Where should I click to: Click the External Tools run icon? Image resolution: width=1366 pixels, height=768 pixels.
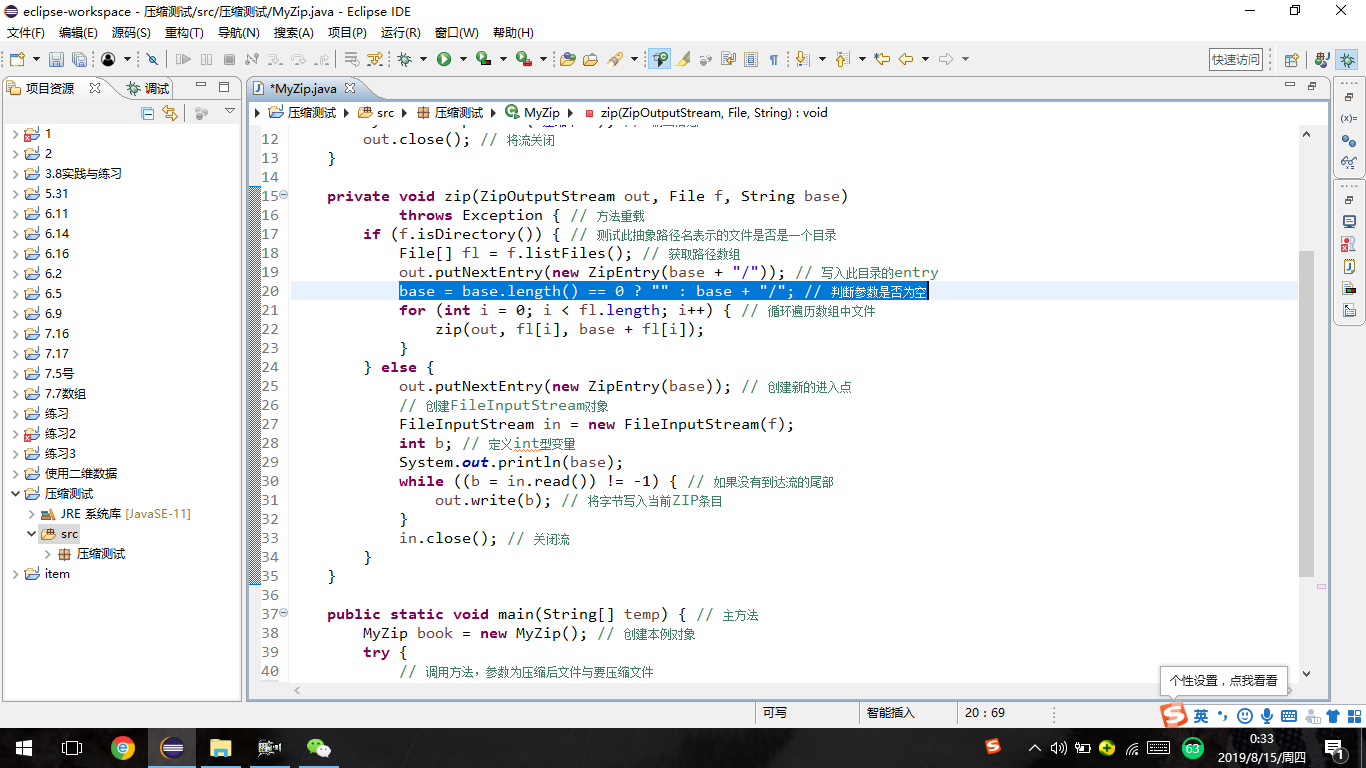523,59
